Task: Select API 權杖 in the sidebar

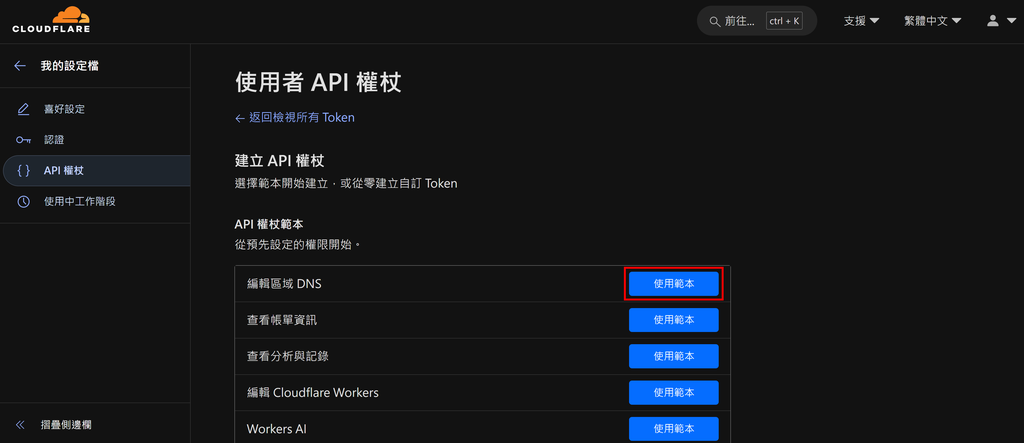Action: [95, 171]
